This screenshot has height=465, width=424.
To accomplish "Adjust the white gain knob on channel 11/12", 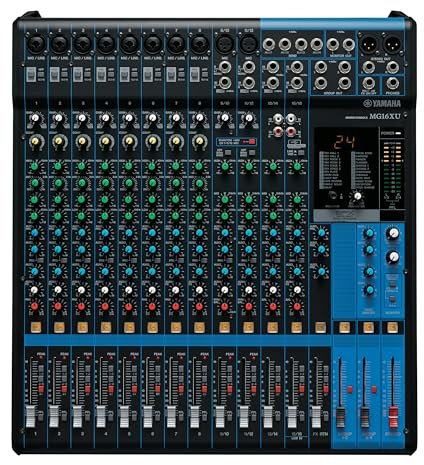I will (x=249, y=118).
